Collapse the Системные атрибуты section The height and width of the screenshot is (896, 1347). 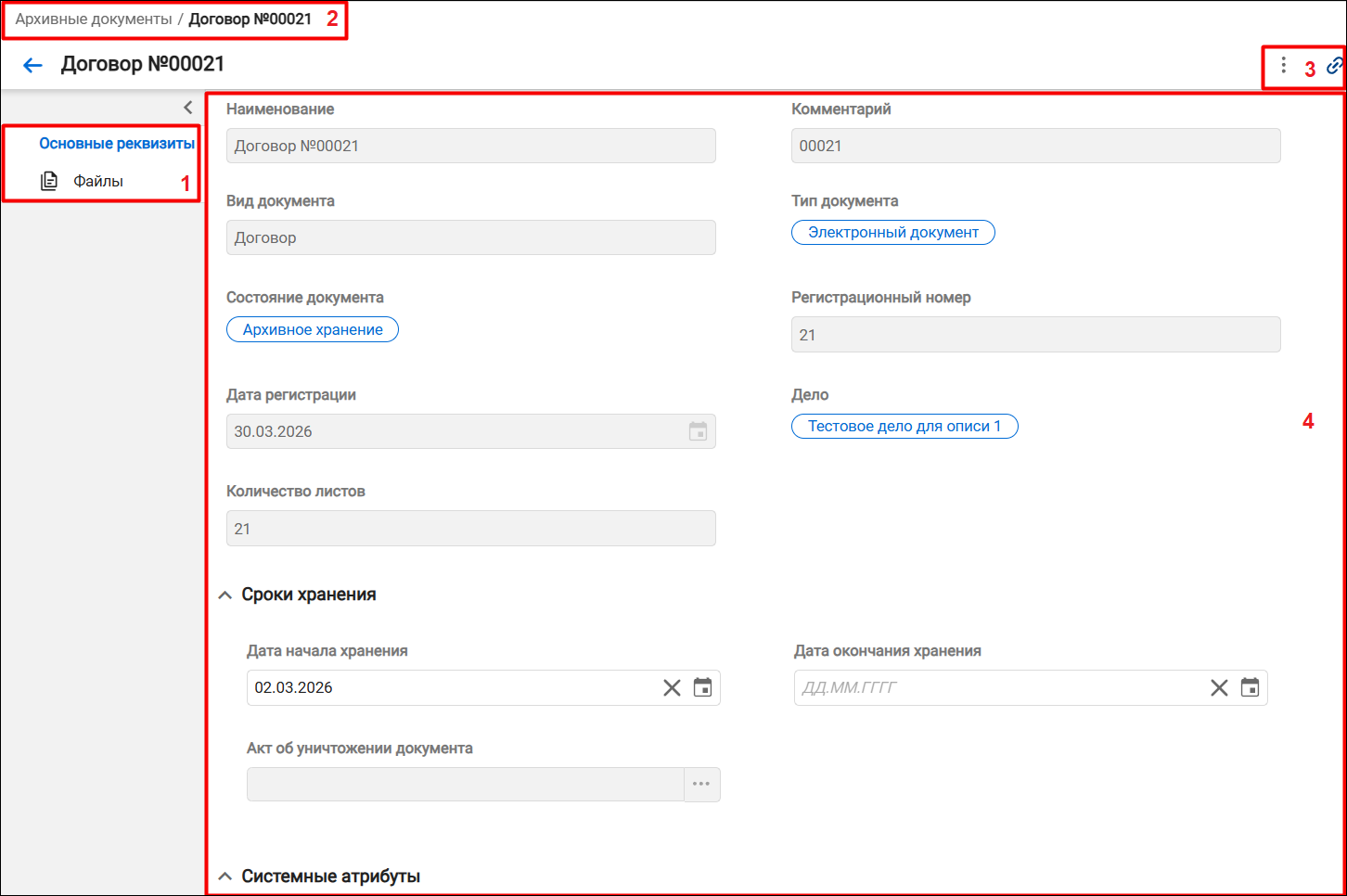[225, 877]
